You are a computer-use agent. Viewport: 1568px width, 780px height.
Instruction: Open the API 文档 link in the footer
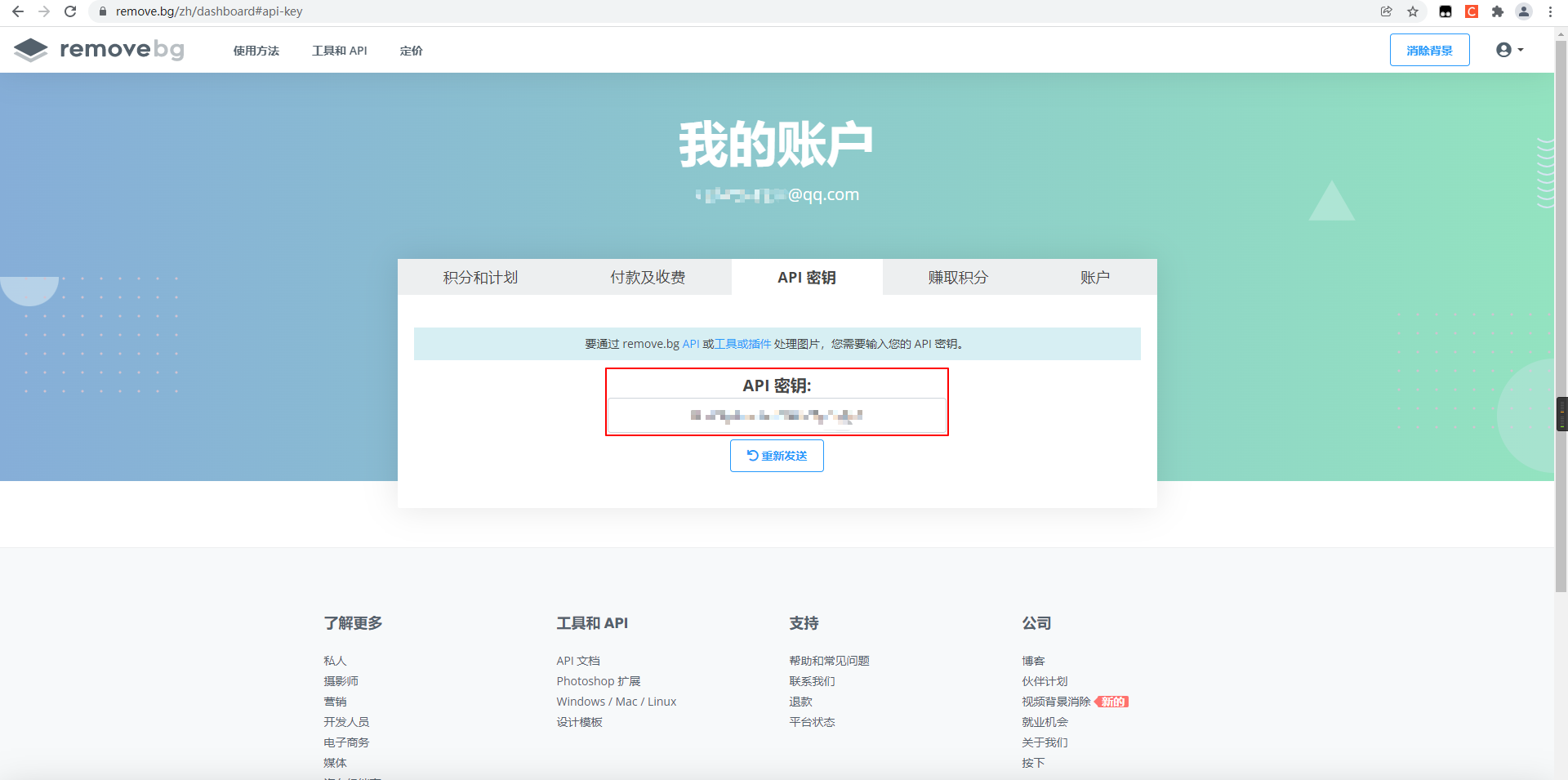coord(578,660)
